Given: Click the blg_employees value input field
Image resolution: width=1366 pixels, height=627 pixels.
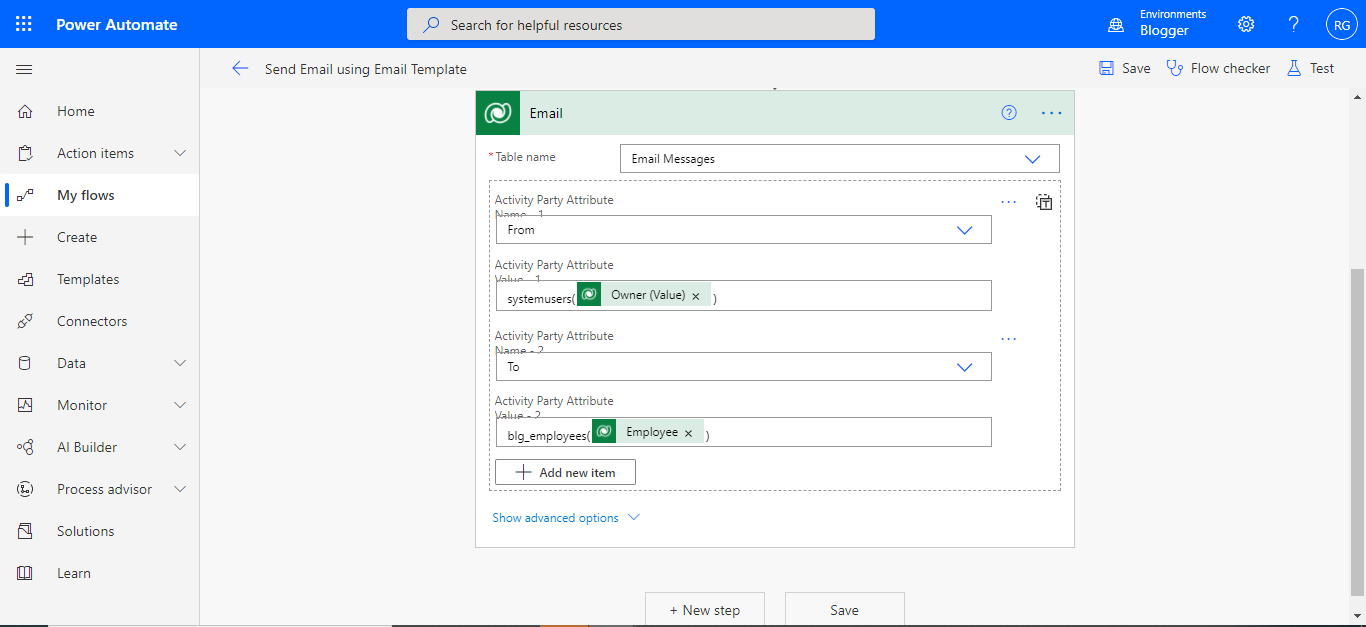Looking at the screenshot, I should (x=744, y=433).
